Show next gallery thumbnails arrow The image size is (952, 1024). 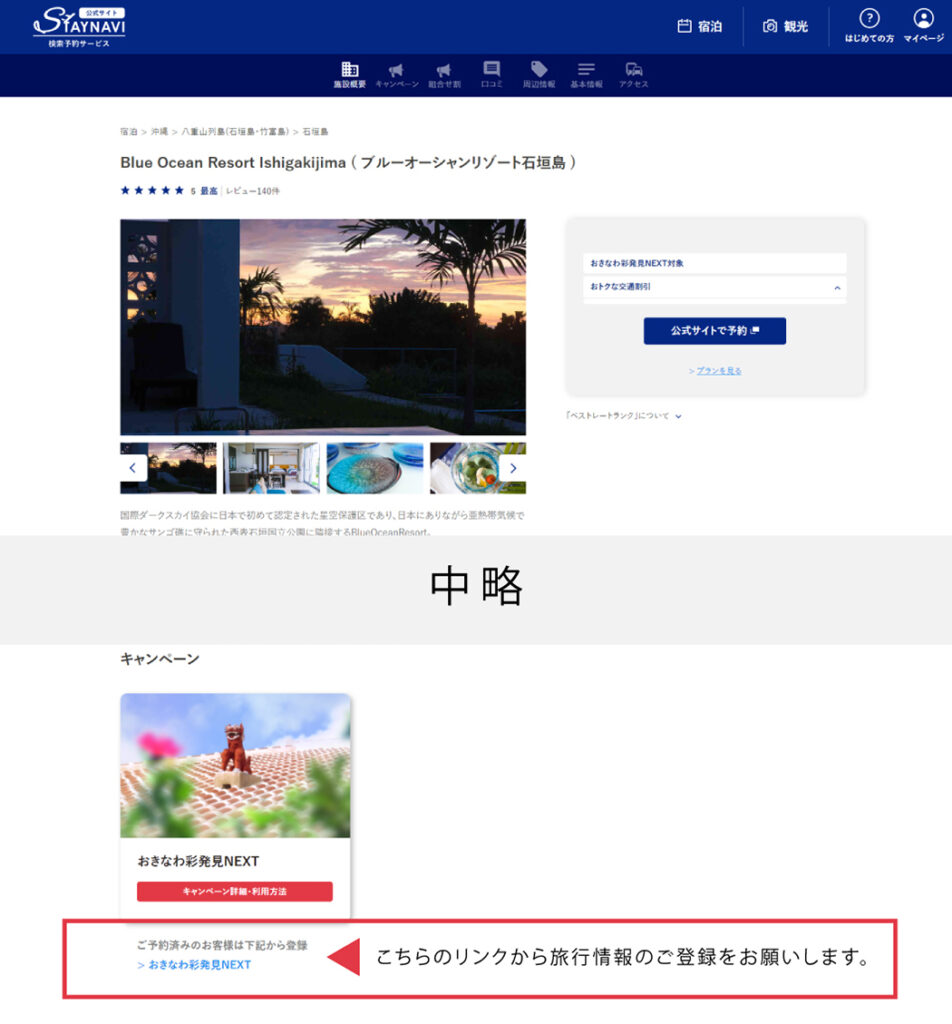513,468
